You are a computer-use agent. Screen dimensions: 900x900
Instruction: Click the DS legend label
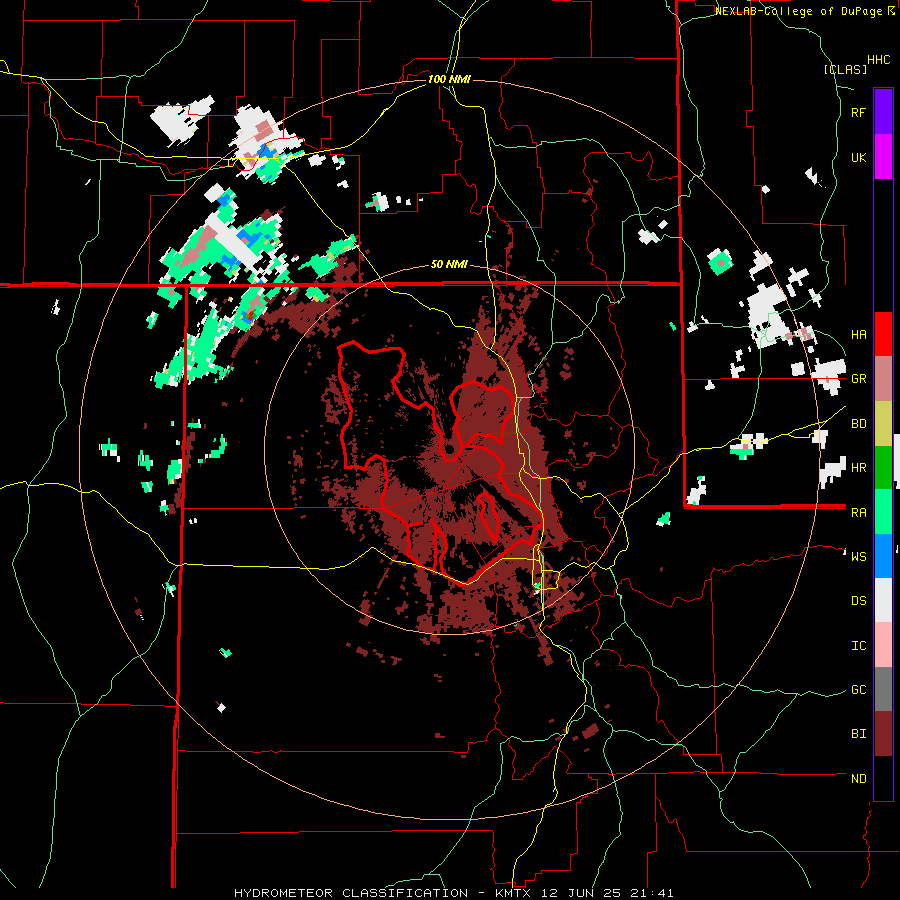[x=858, y=601]
